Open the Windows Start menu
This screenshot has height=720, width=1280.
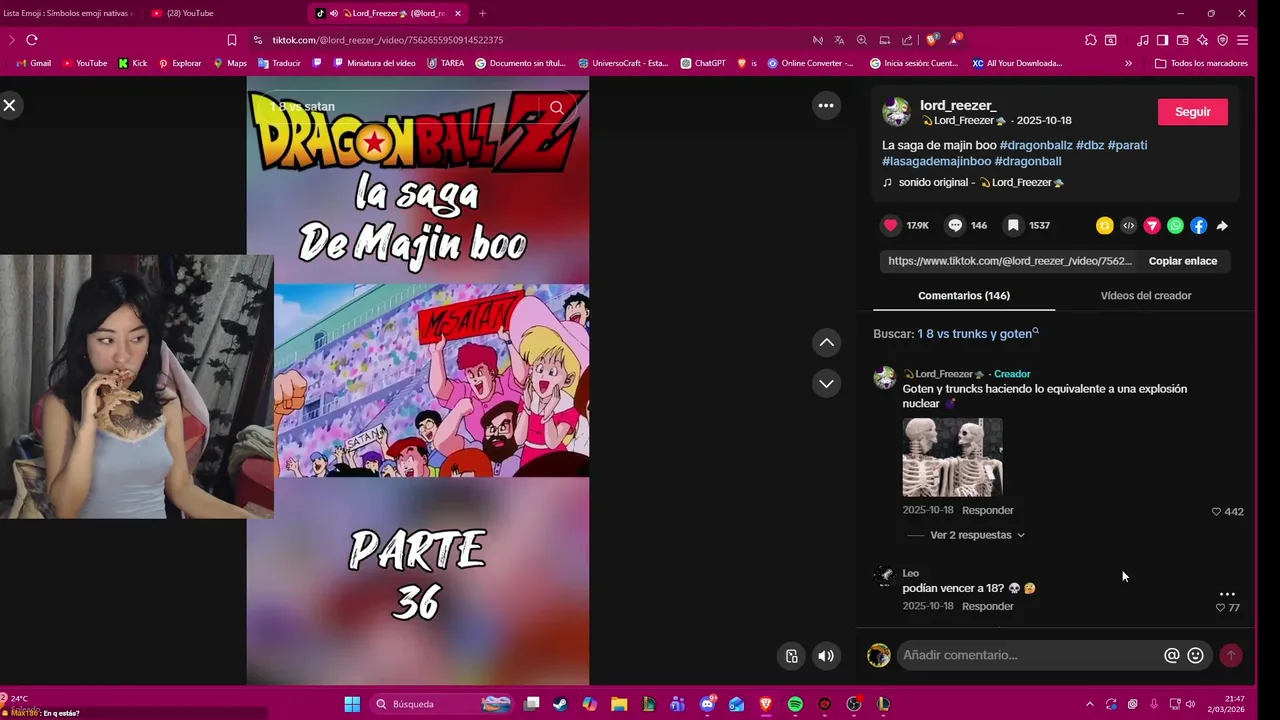tap(352, 704)
